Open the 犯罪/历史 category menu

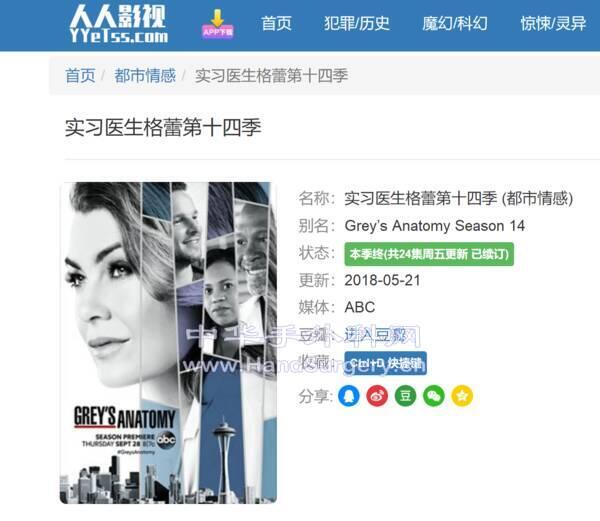pyautogui.click(x=357, y=23)
